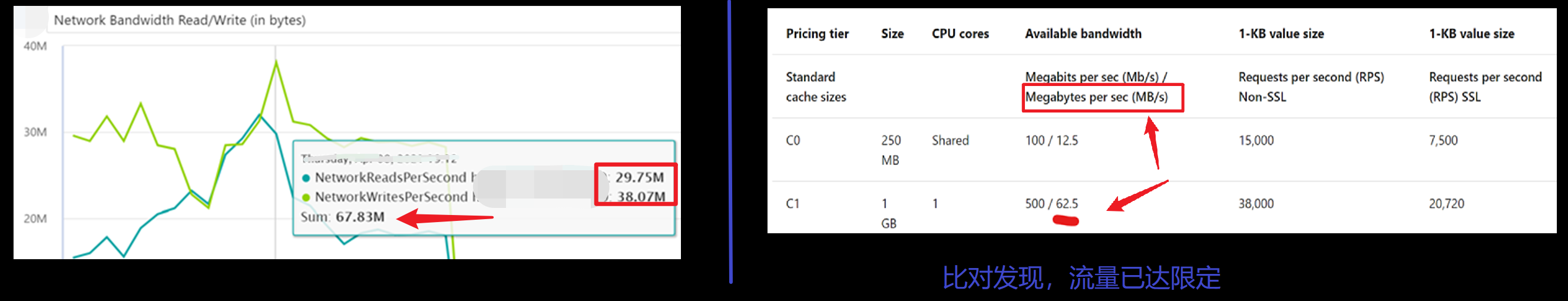Click the Pricing tier column header
Screen dimensions: 1568x301
(x=817, y=34)
